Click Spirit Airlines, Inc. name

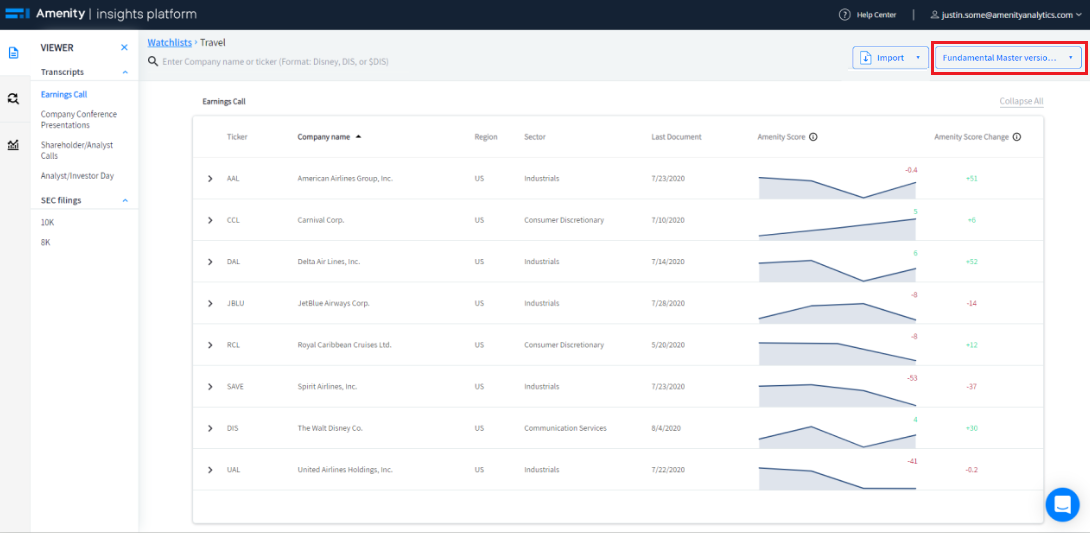coord(327,387)
